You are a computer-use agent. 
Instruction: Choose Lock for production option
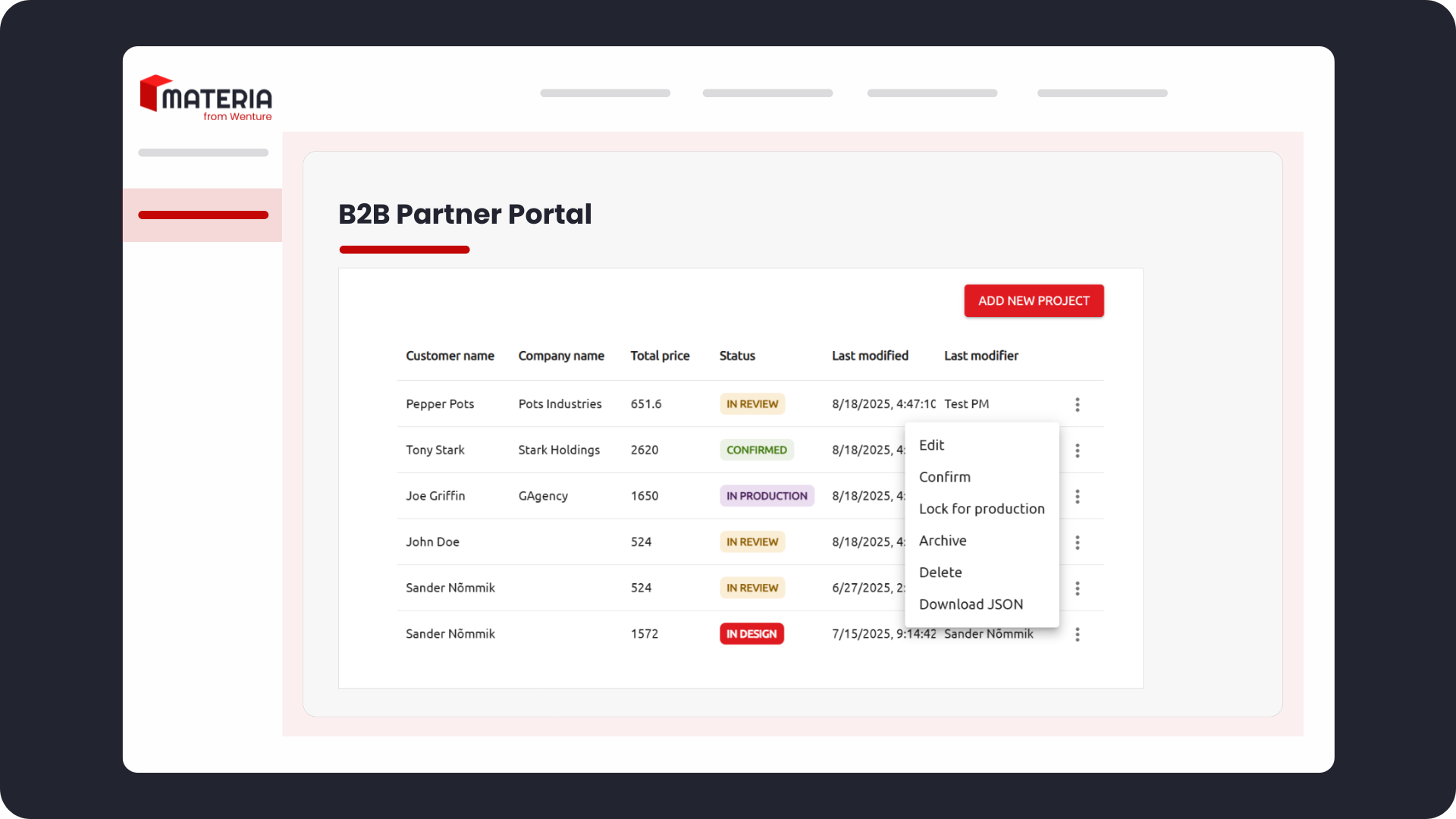pos(981,509)
